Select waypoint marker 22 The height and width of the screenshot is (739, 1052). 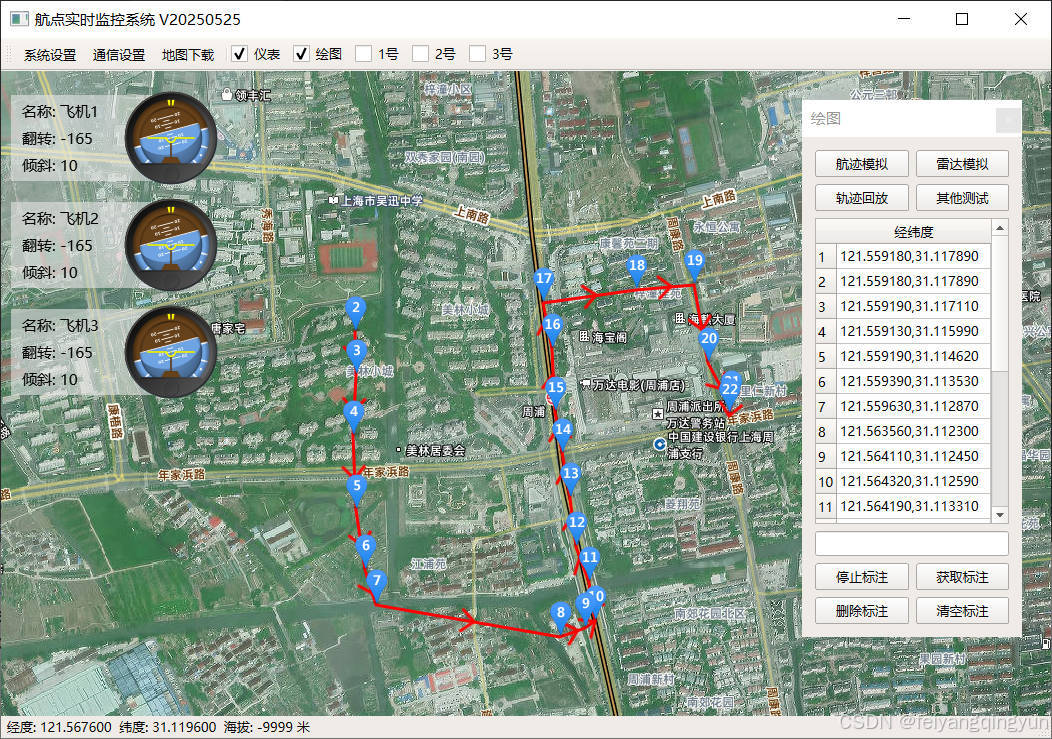tap(729, 393)
